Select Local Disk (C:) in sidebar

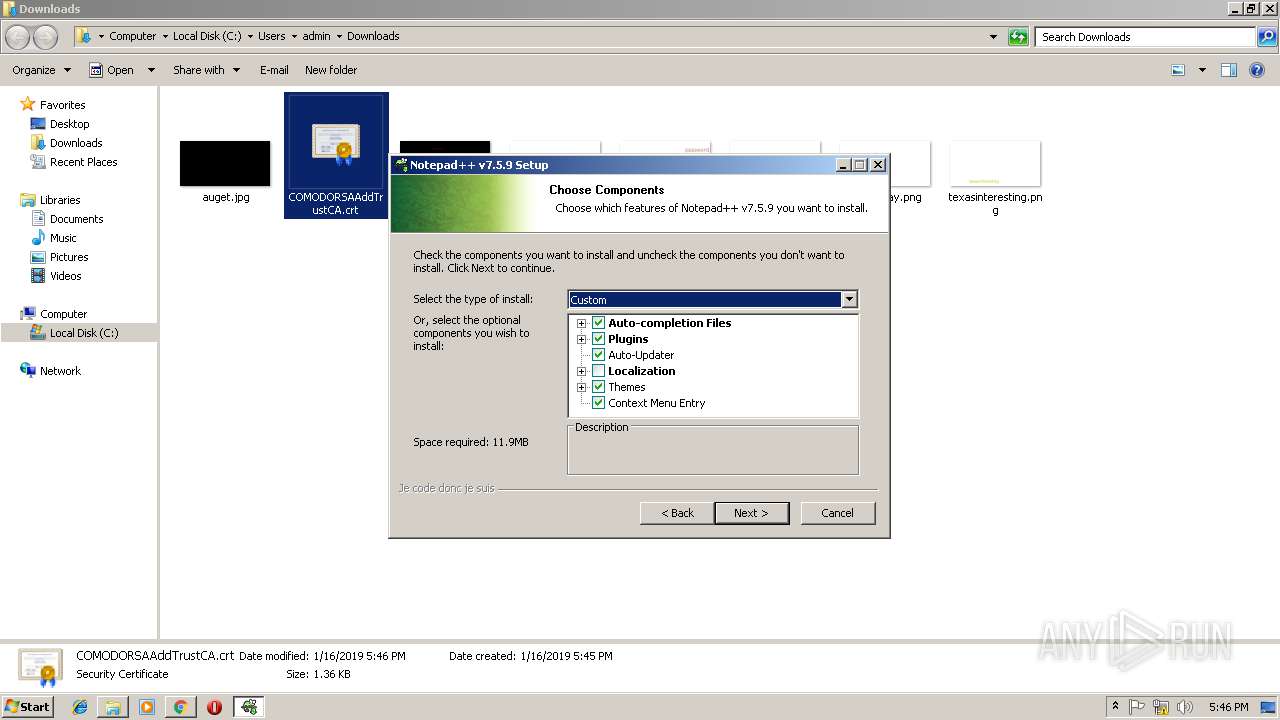(84, 333)
